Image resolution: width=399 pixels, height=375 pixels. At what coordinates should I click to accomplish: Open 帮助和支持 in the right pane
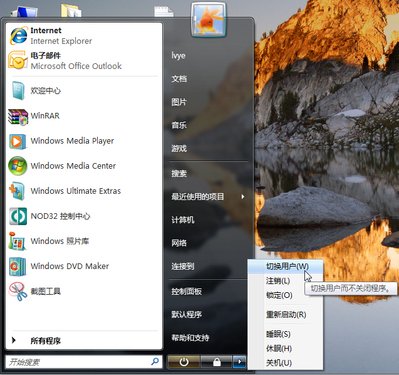pyautogui.click(x=190, y=338)
